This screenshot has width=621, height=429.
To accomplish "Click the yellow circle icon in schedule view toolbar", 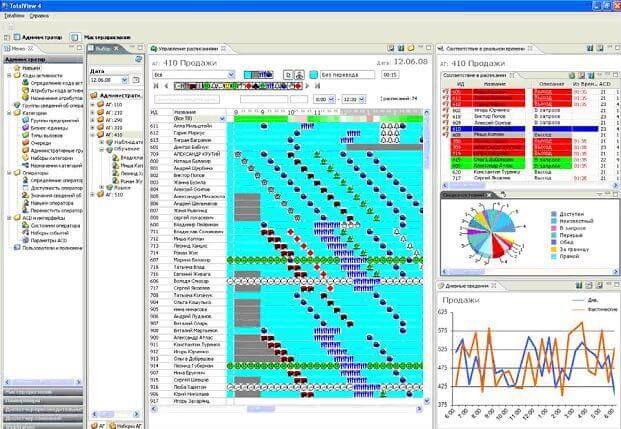I will pyautogui.click(x=411, y=48).
